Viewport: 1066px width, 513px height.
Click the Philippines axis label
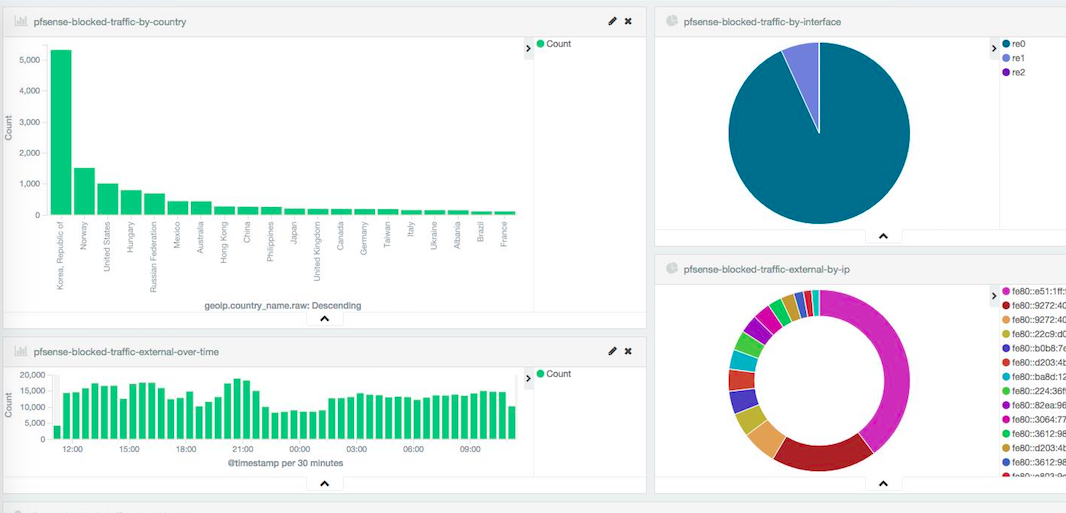tap(271, 241)
